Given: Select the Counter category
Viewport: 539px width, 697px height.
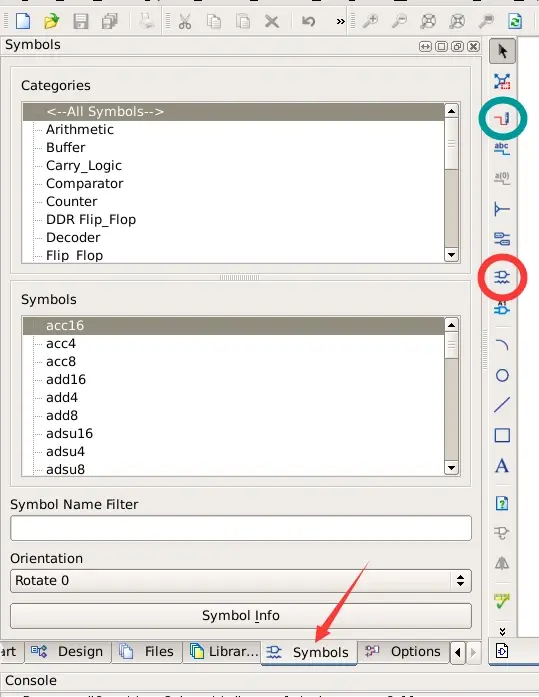Looking at the screenshot, I should (72, 201).
